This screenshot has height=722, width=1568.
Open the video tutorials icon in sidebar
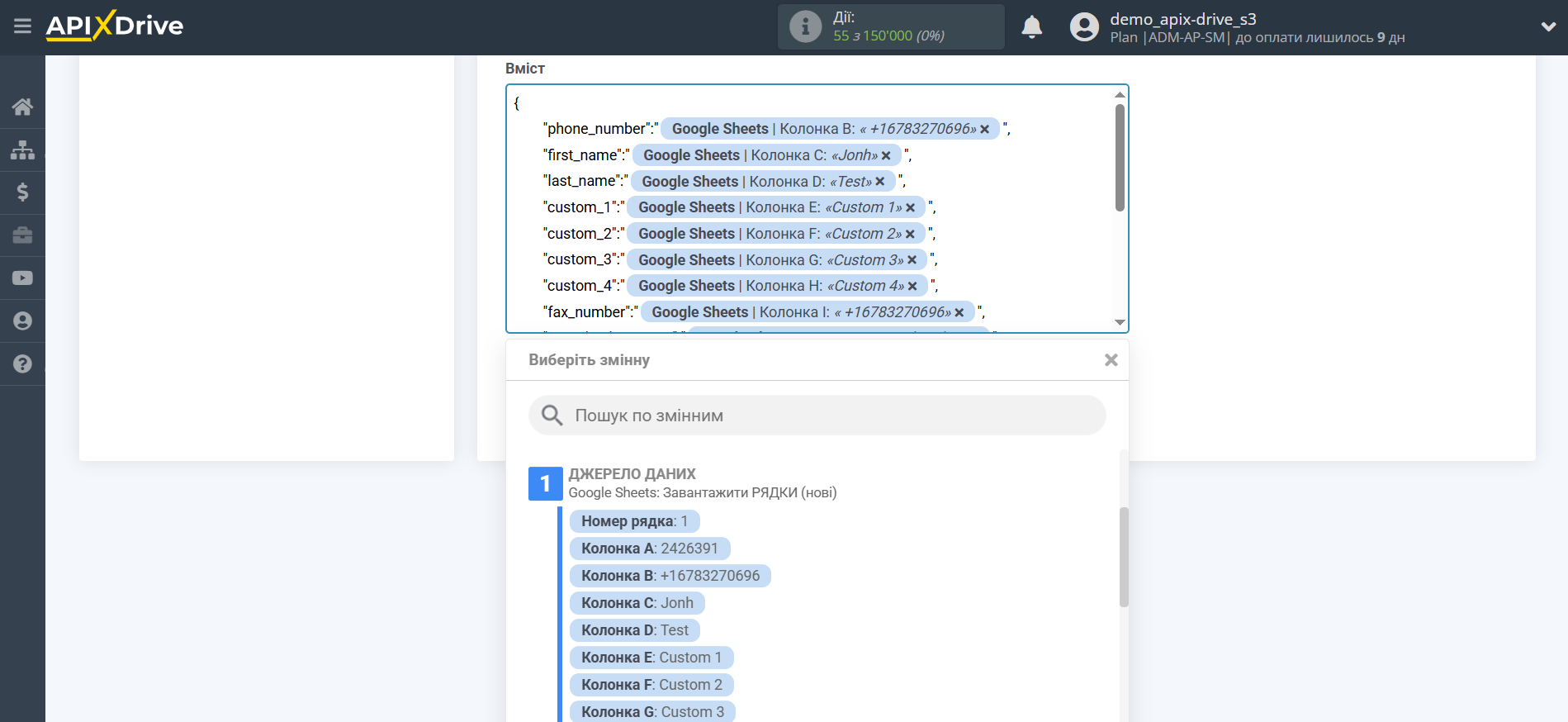coord(22,278)
